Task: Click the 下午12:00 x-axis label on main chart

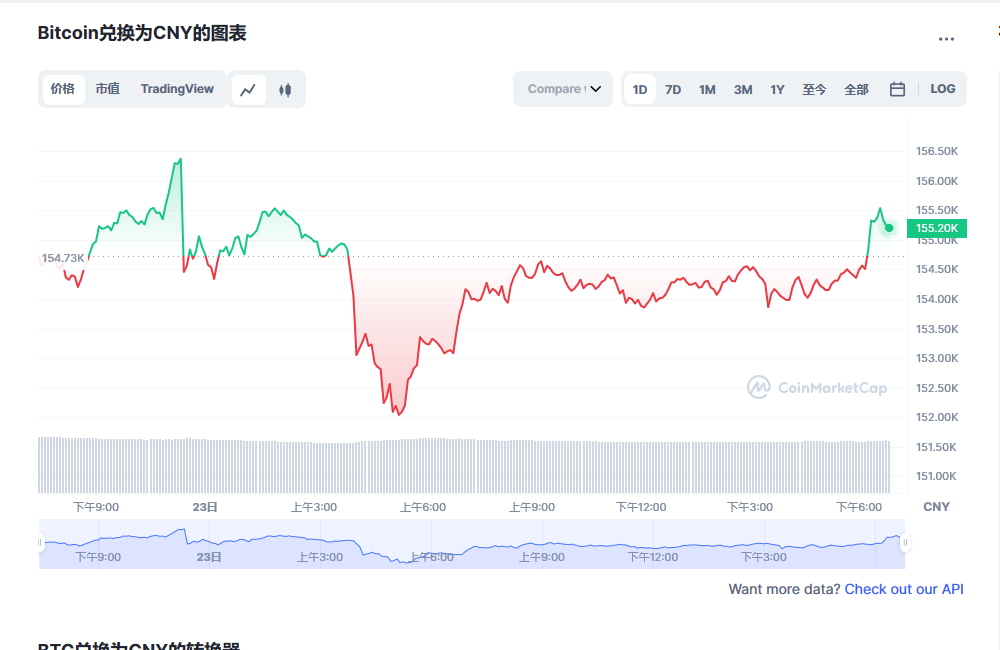Action: (641, 507)
